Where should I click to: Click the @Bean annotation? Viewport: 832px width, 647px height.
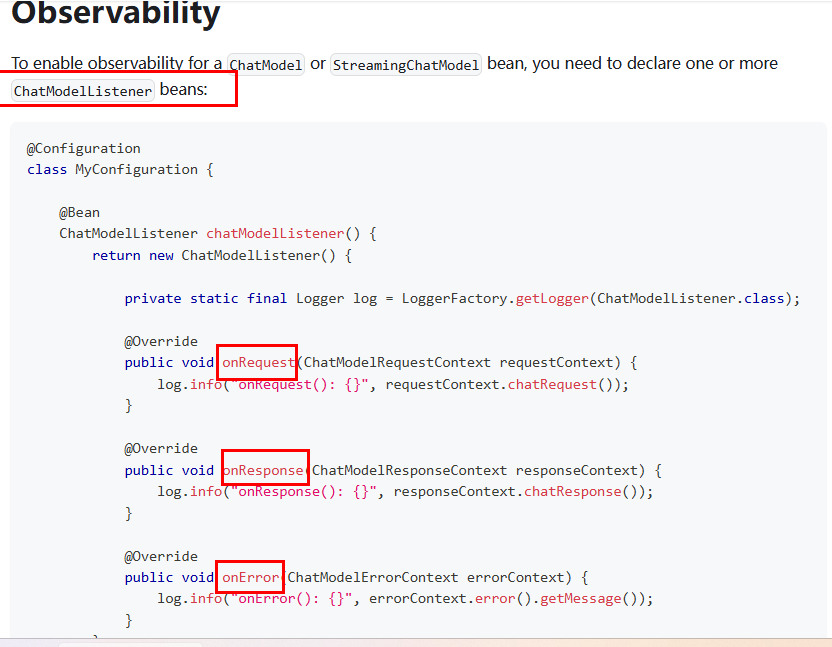click(80, 212)
